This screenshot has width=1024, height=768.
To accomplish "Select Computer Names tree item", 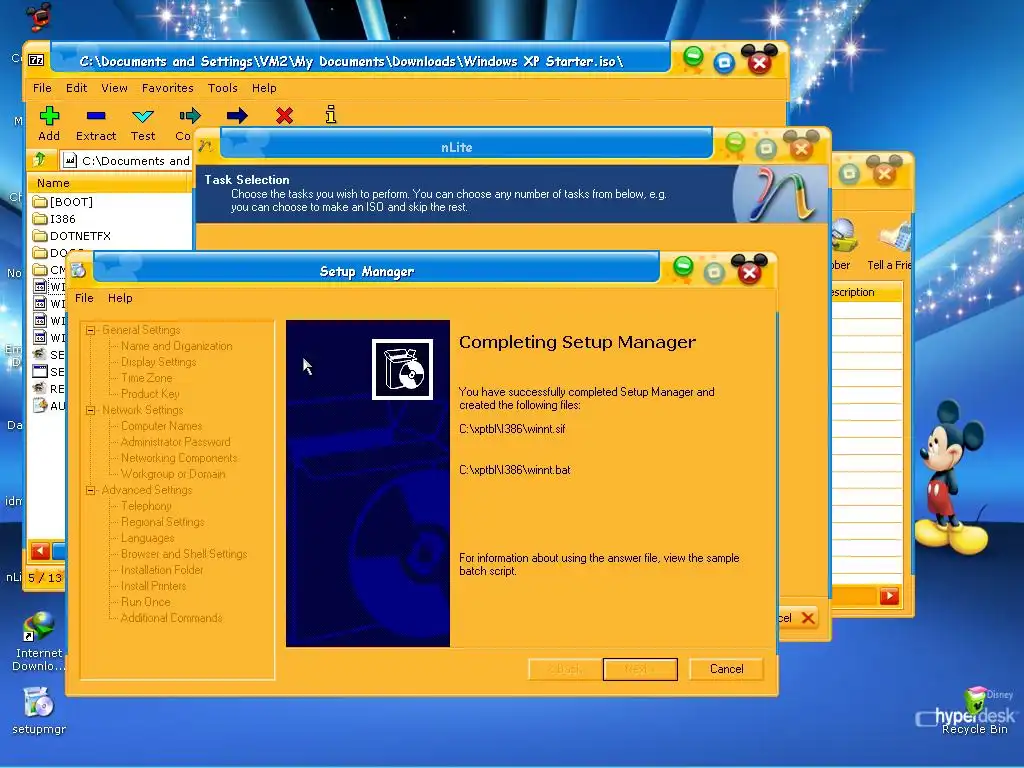I will [161, 426].
